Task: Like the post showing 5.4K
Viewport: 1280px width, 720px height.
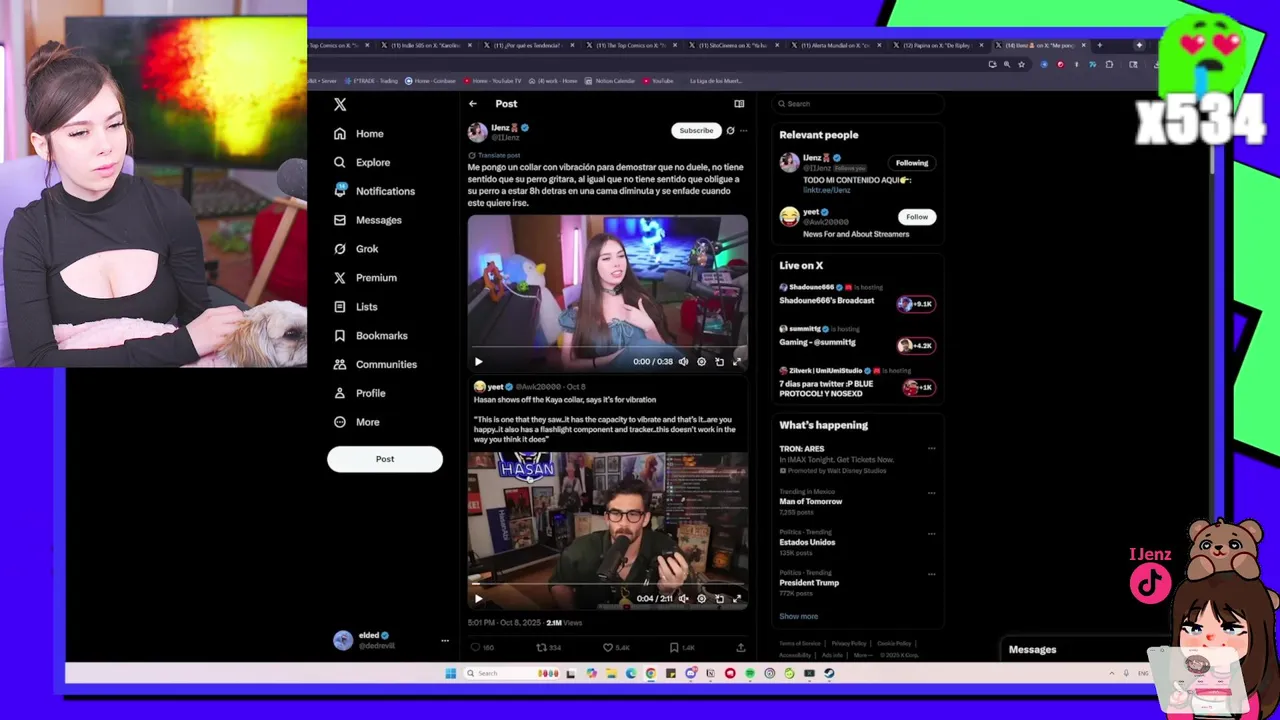Action: click(x=607, y=648)
